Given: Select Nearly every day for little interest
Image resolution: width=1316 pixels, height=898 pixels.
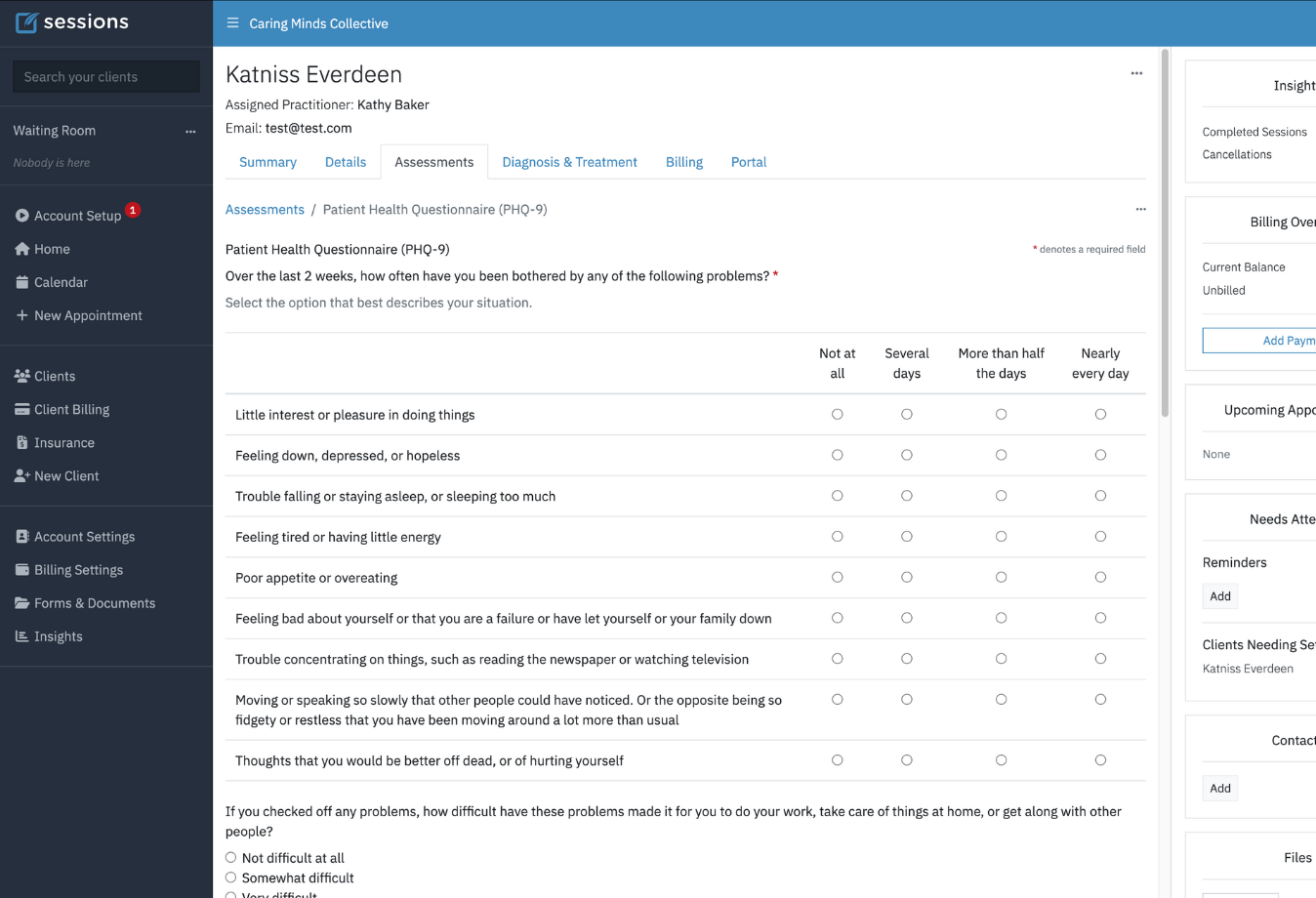Looking at the screenshot, I should click(1100, 414).
